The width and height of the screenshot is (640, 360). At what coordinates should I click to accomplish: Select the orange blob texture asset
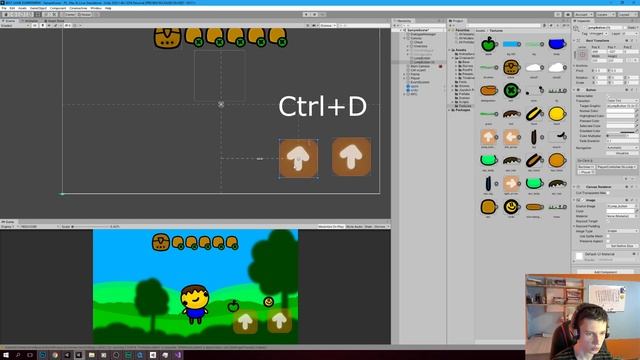tap(488, 90)
